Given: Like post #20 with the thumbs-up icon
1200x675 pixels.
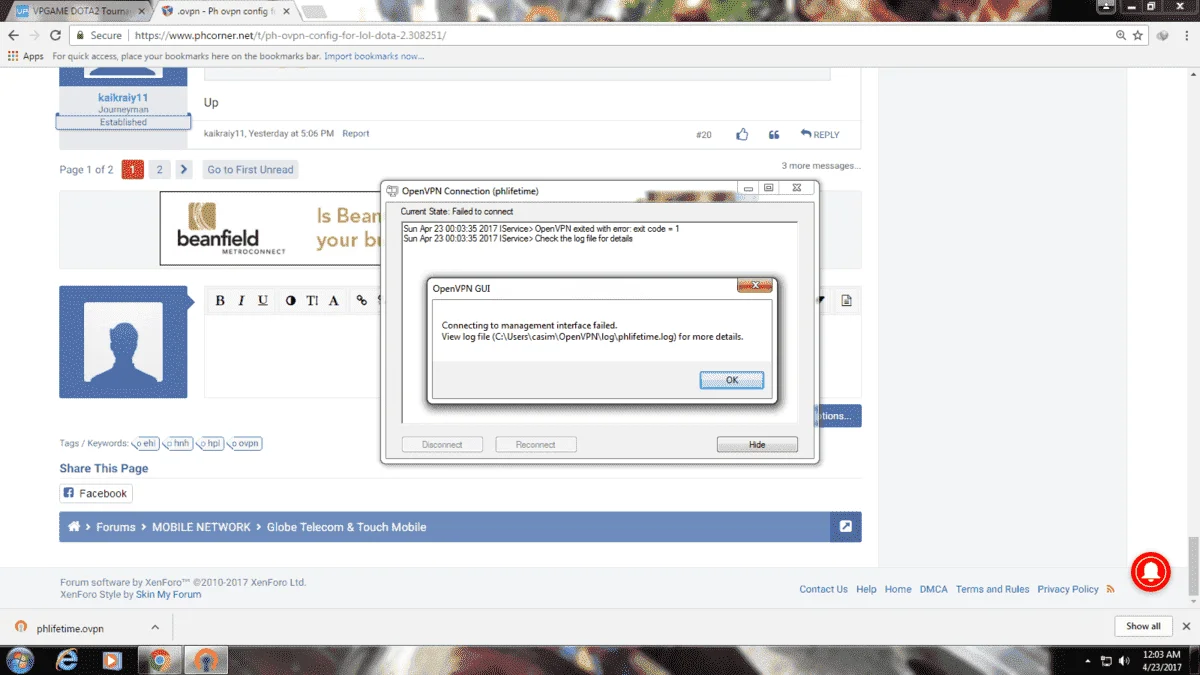Looking at the screenshot, I should (742, 134).
